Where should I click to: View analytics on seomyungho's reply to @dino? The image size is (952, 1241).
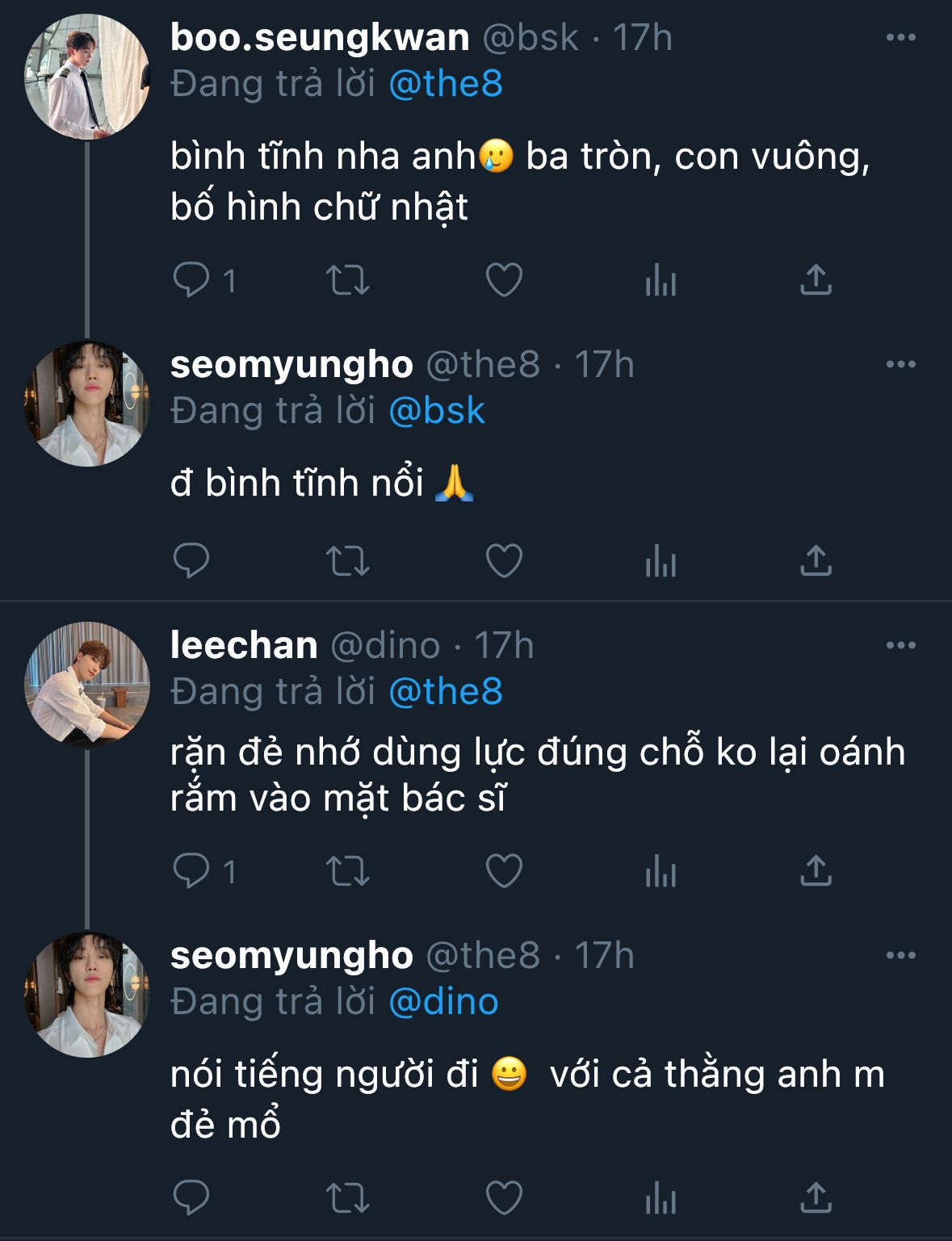pos(661,1197)
